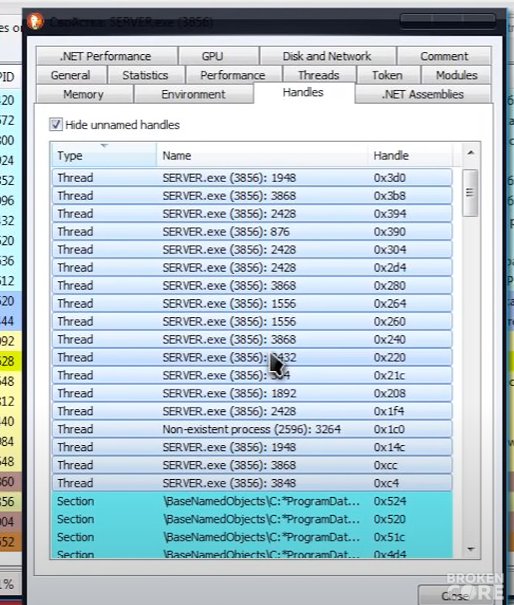Viewport: 514px width, 605px height.
Task: Open the Performance tab
Action: pos(233,75)
